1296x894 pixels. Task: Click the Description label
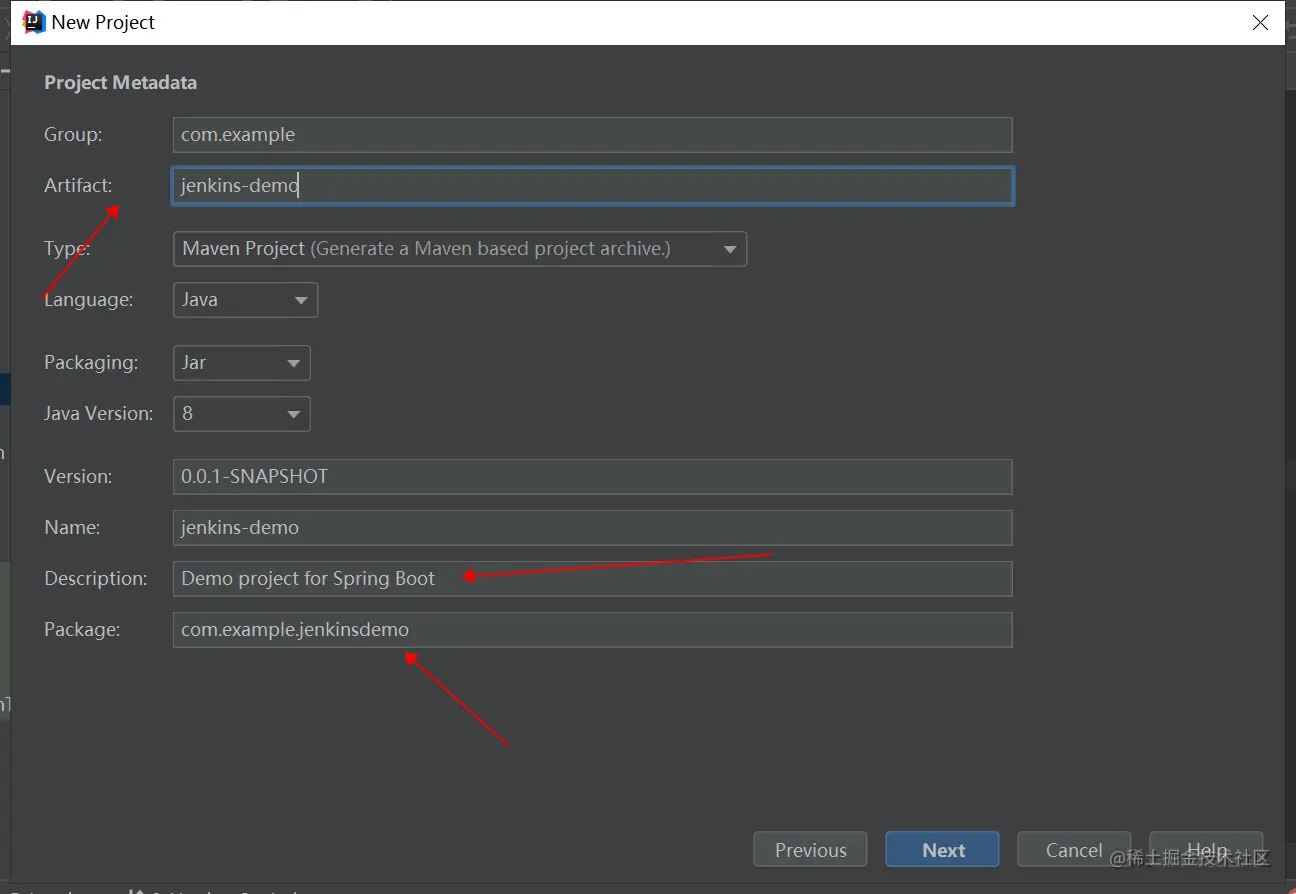[x=95, y=579]
